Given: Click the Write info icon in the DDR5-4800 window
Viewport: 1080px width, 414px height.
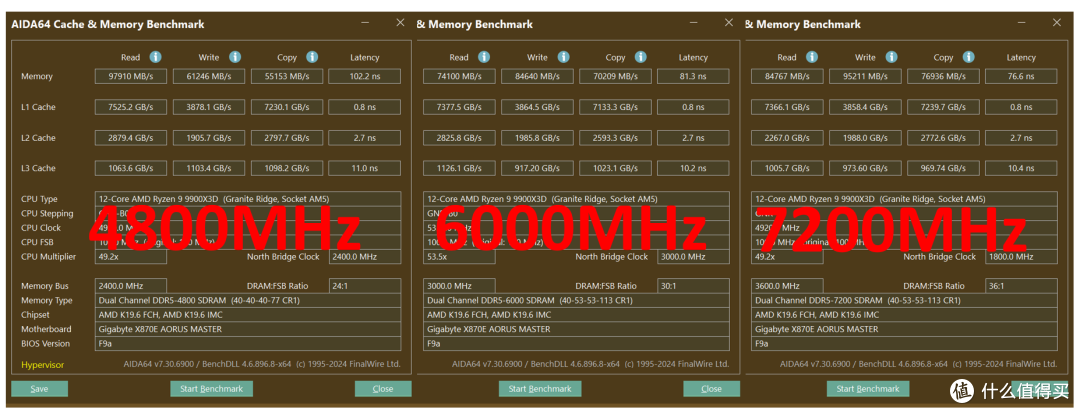Looking at the screenshot, I should (235, 57).
